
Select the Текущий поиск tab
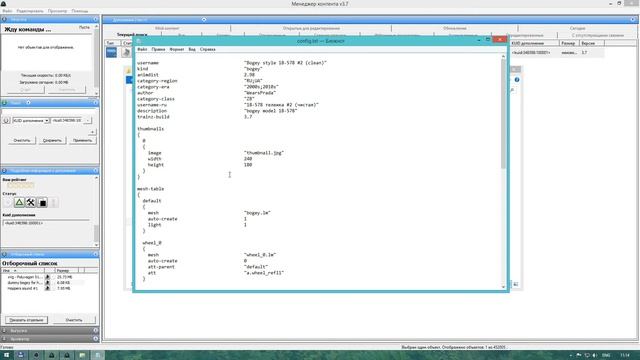(132, 35)
